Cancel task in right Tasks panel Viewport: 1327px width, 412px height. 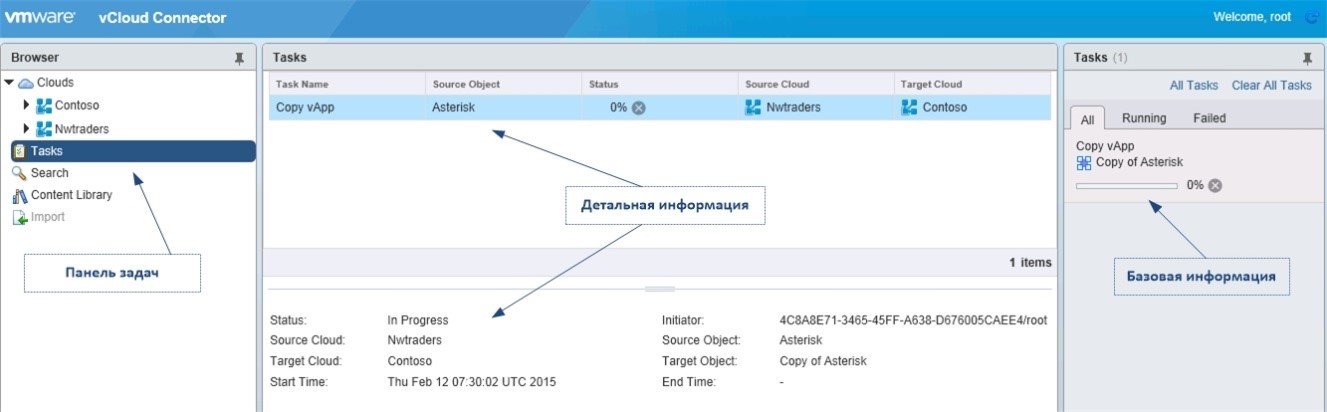tap(1215, 185)
